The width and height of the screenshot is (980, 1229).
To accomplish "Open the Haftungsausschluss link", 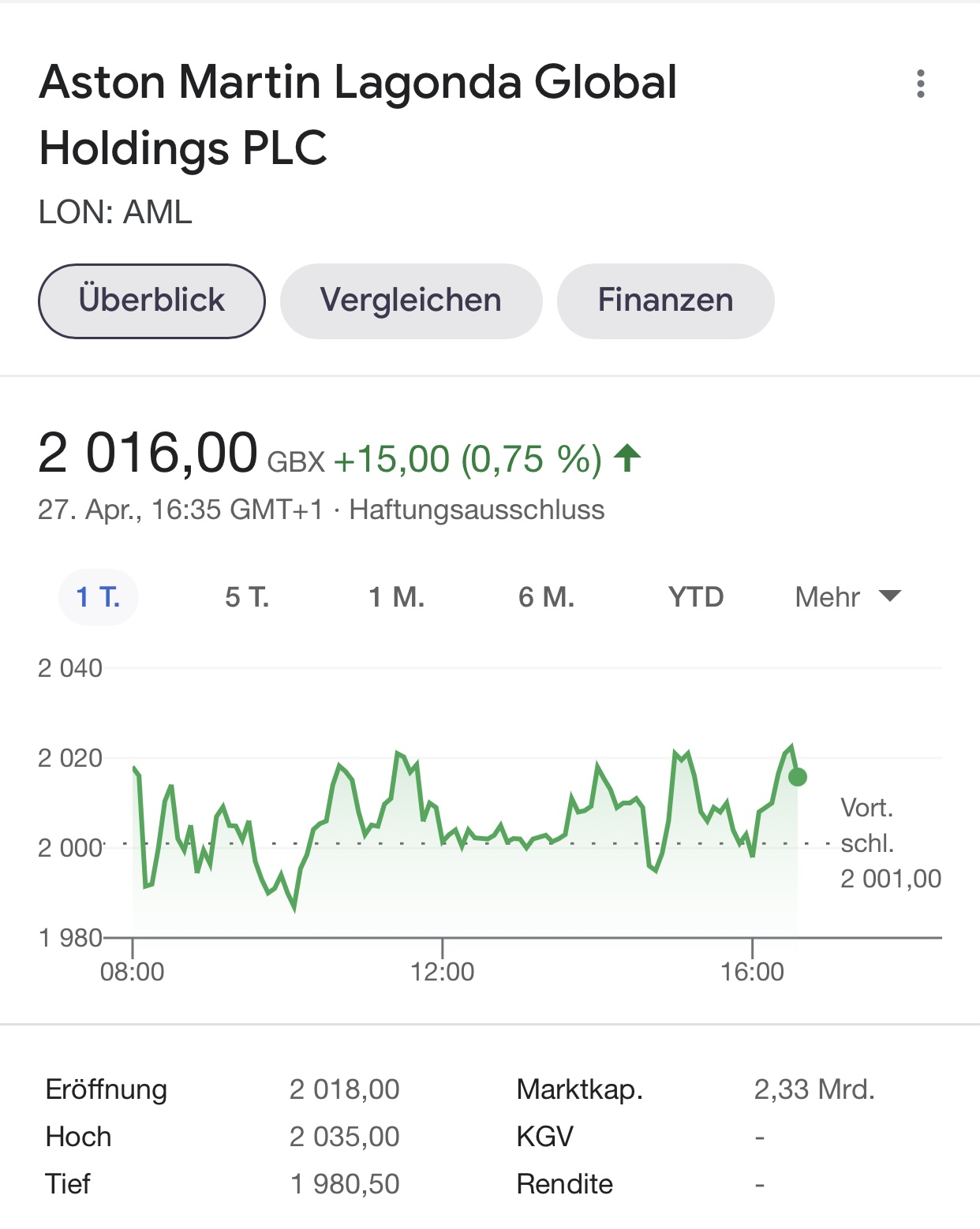I will point(477,510).
